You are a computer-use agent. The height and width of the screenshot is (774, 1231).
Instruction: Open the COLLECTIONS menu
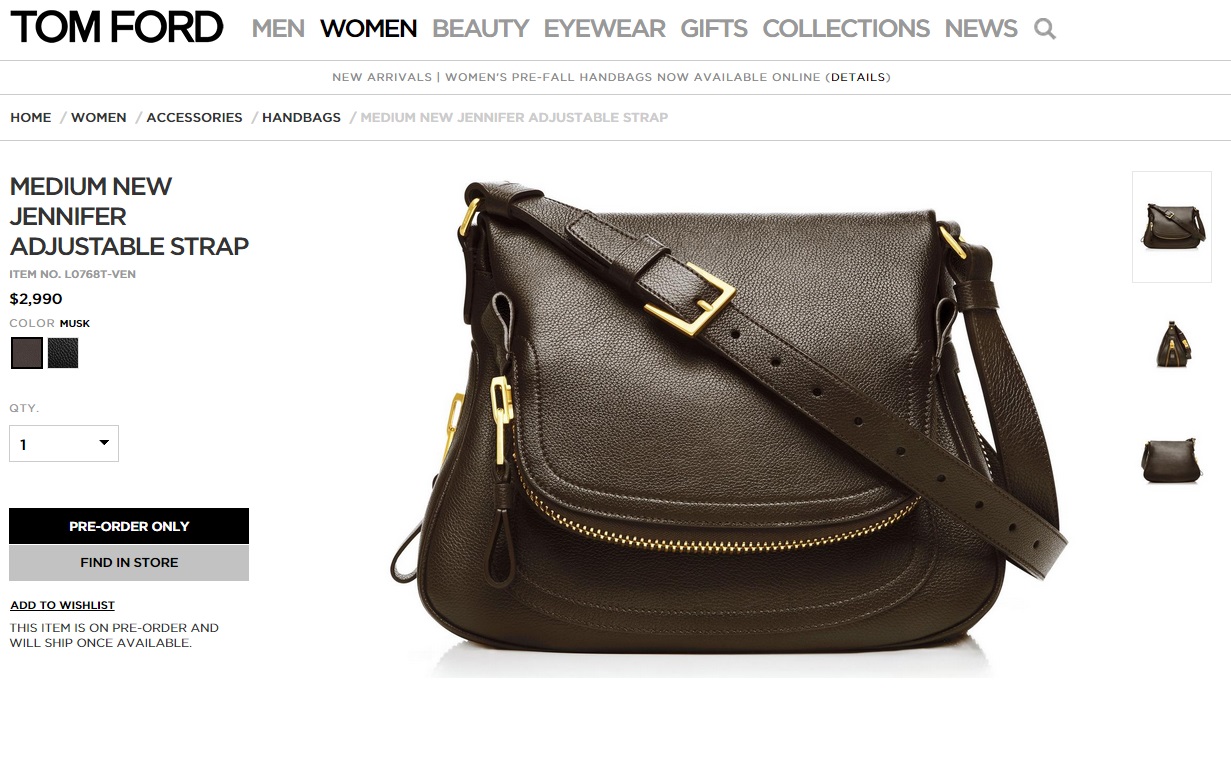click(x=846, y=29)
